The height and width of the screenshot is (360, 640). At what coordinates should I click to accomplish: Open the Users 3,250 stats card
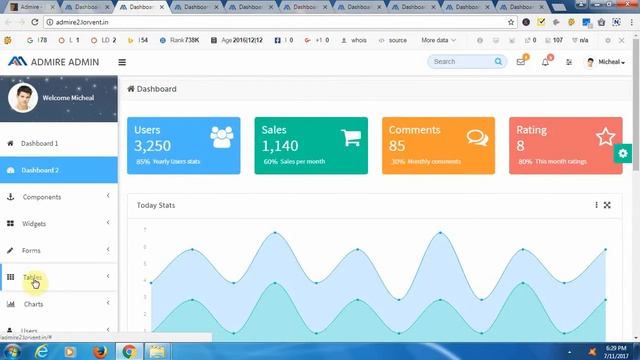(184, 146)
